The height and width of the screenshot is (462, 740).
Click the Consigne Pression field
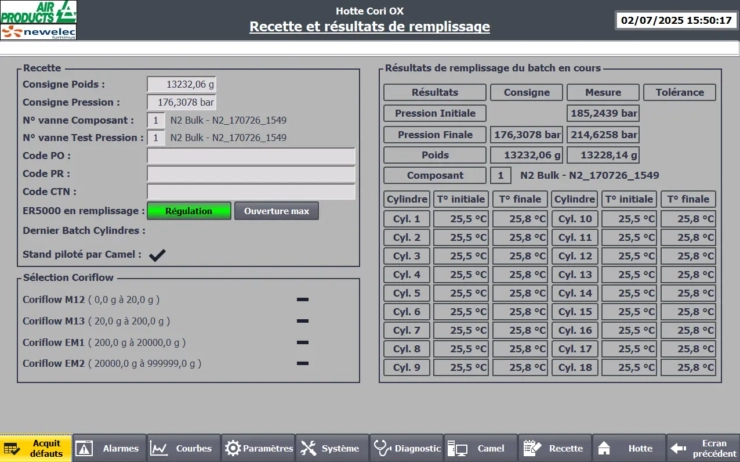pyautogui.click(x=182, y=102)
